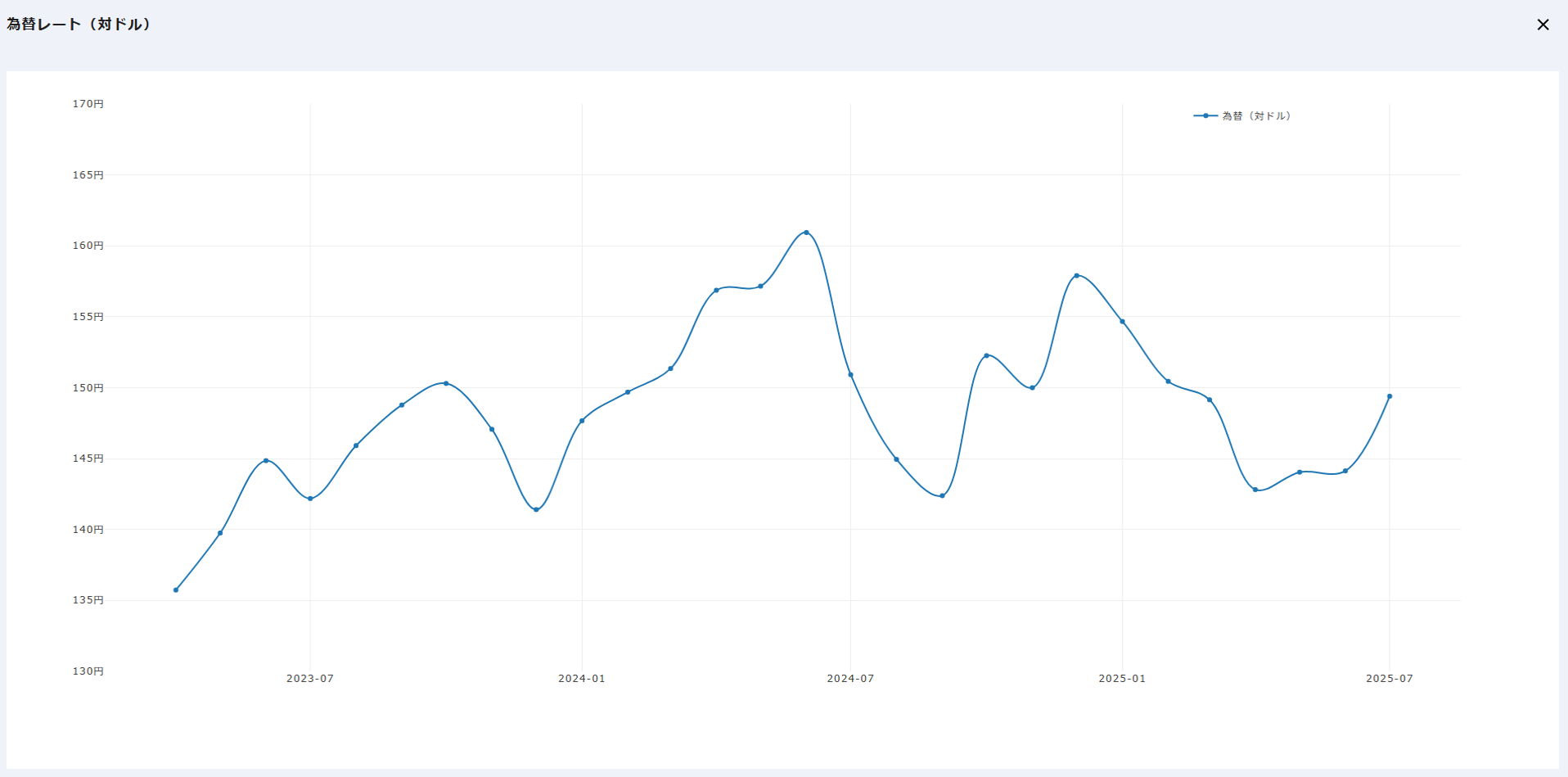Click the 2023-07 x-axis label

coord(310,679)
